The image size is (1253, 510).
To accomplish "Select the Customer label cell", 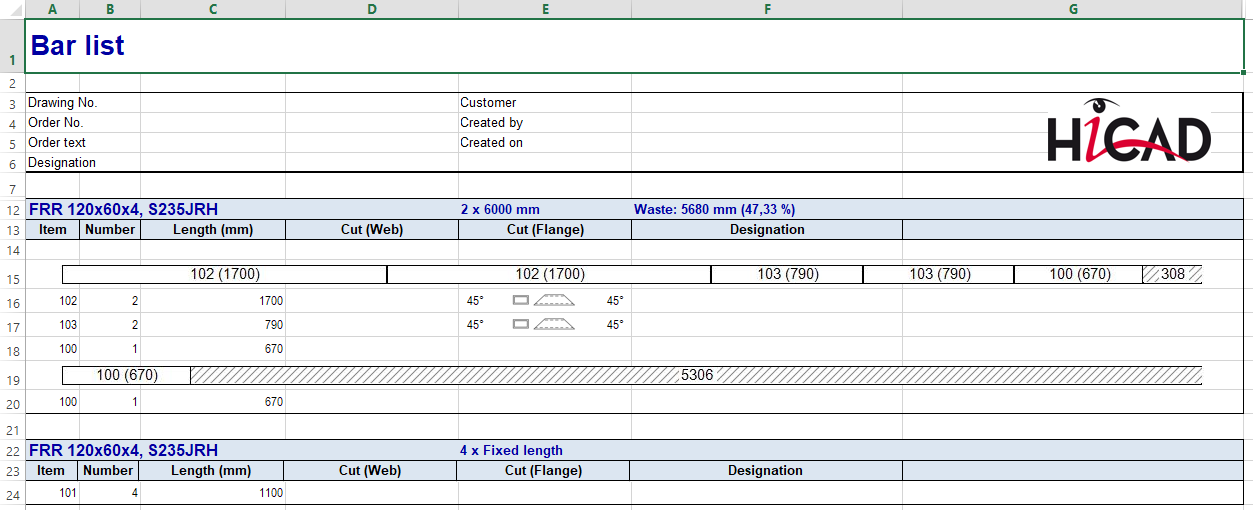I will pos(488,103).
